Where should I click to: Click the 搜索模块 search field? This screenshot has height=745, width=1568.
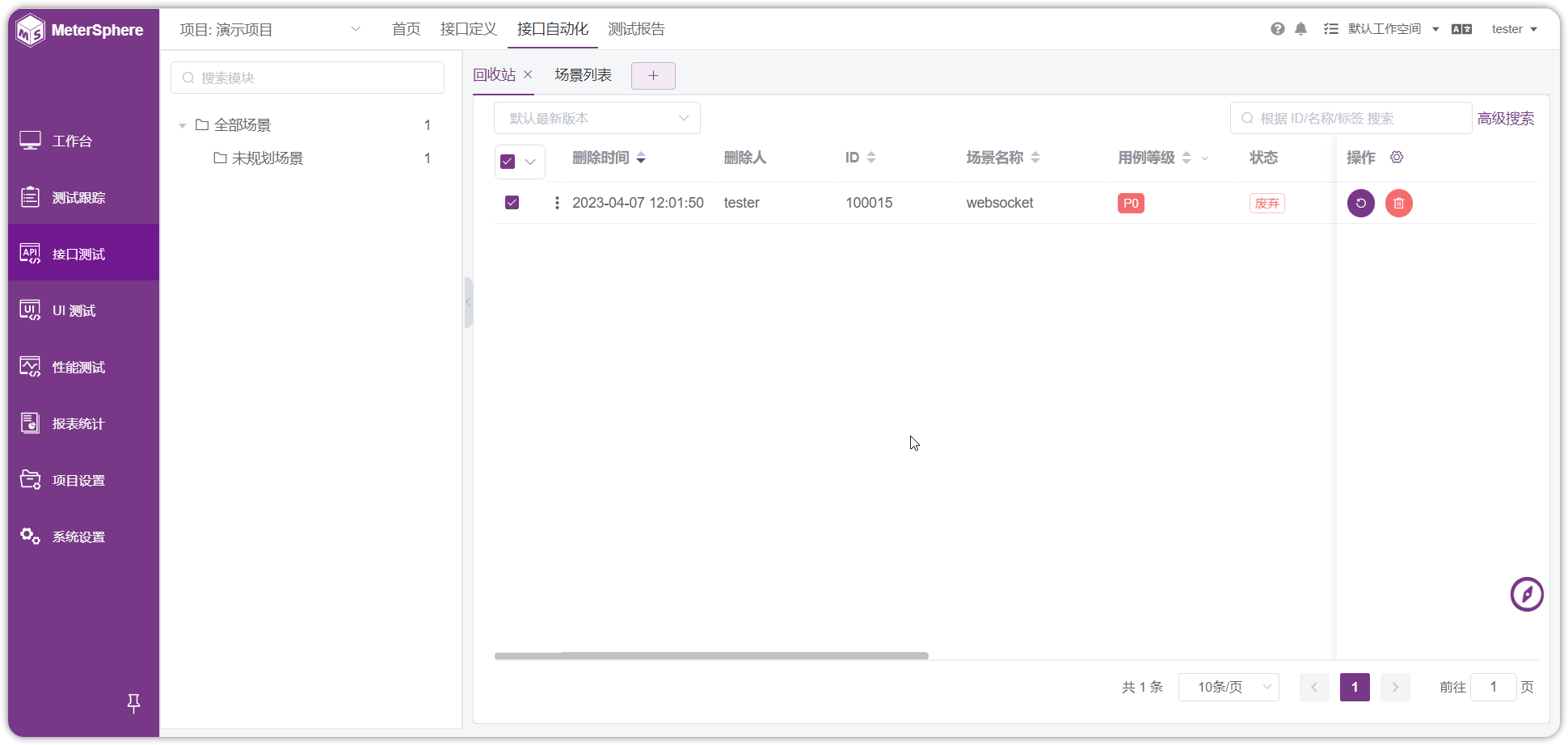pyautogui.click(x=307, y=78)
